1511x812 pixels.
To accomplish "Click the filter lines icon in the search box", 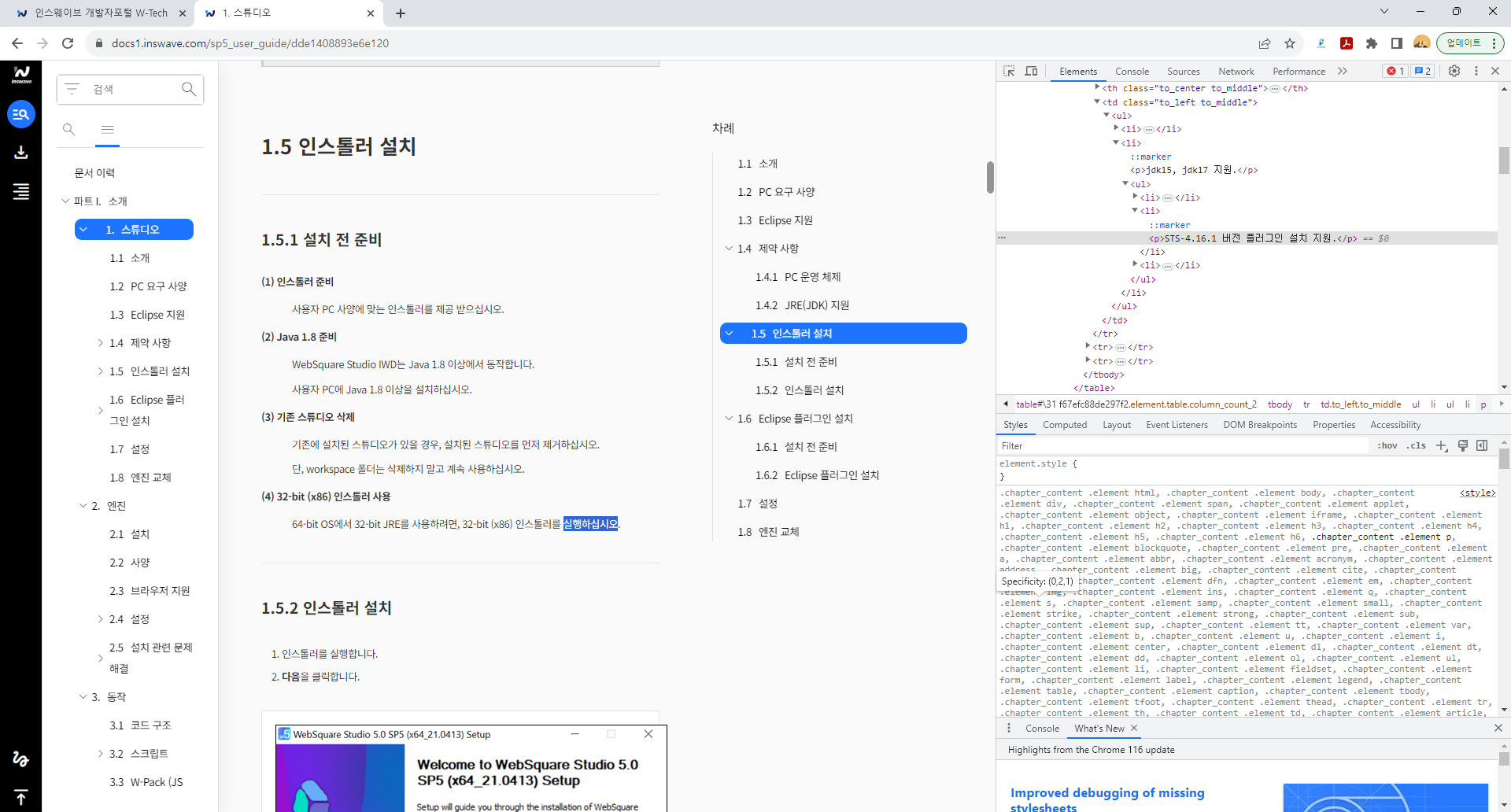I will point(72,89).
